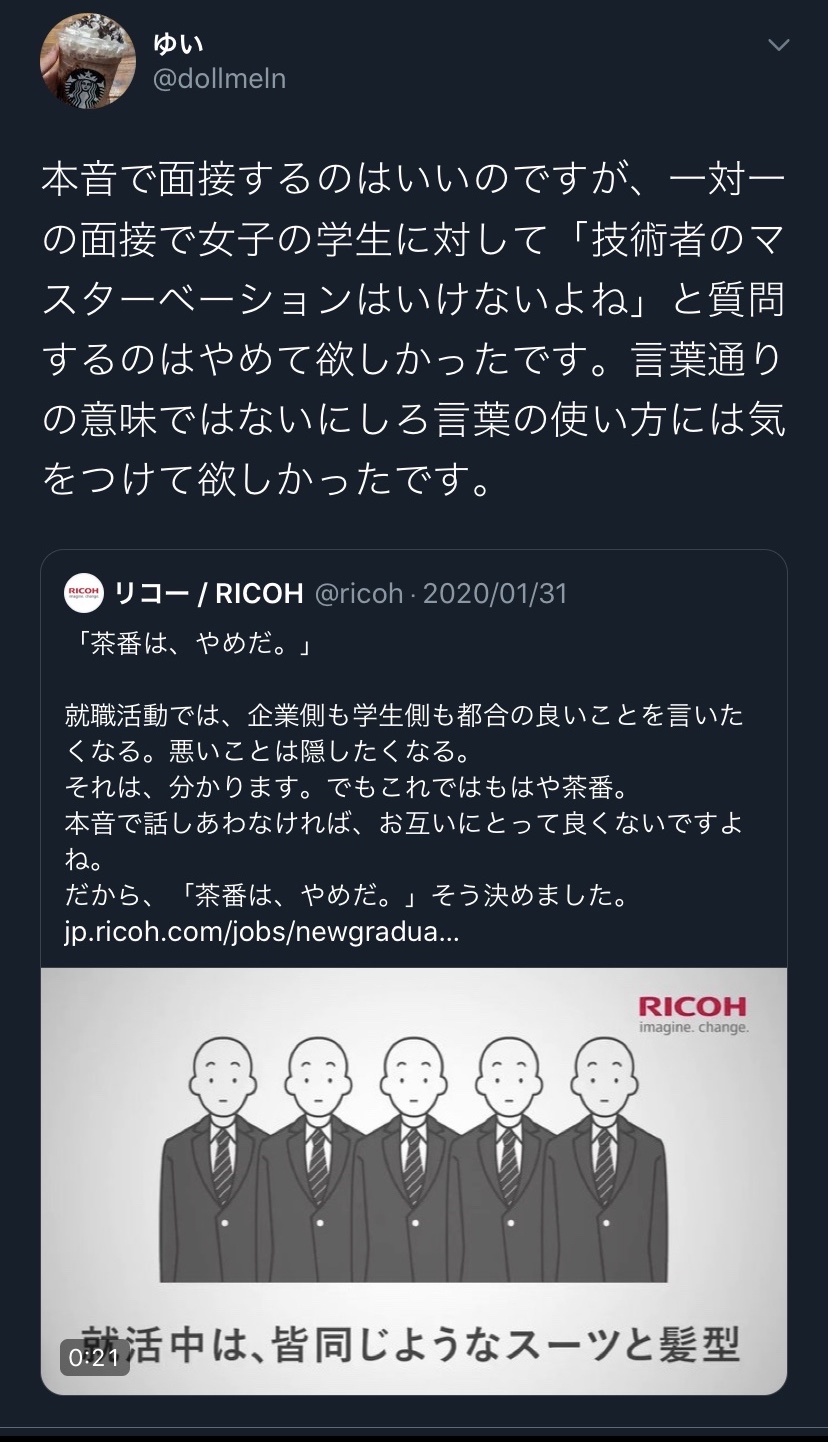The image size is (828, 1442).
Task: Tap the red RICOH logo in video
Action: (692, 1005)
